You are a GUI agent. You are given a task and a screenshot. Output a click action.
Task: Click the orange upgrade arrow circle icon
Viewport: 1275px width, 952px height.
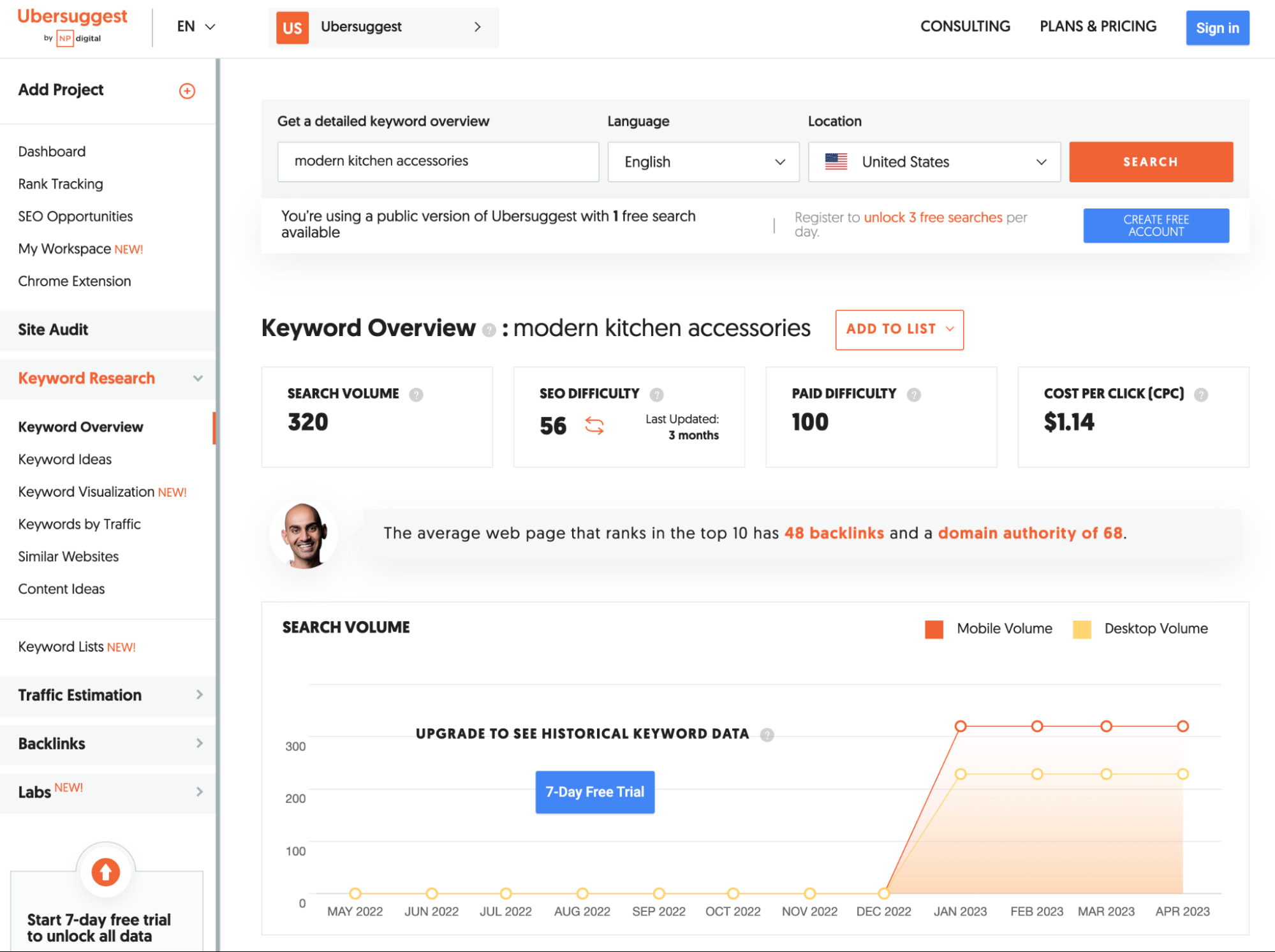pyautogui.click(x=106, y=872)
